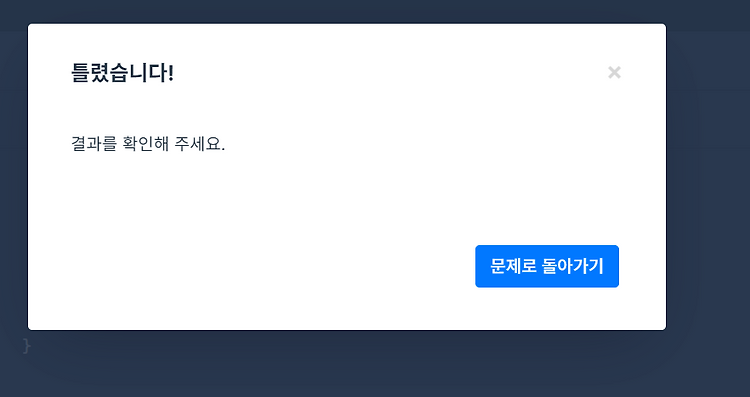Click the 결과를 확인해 주세요. message text

tap(148, 143)
